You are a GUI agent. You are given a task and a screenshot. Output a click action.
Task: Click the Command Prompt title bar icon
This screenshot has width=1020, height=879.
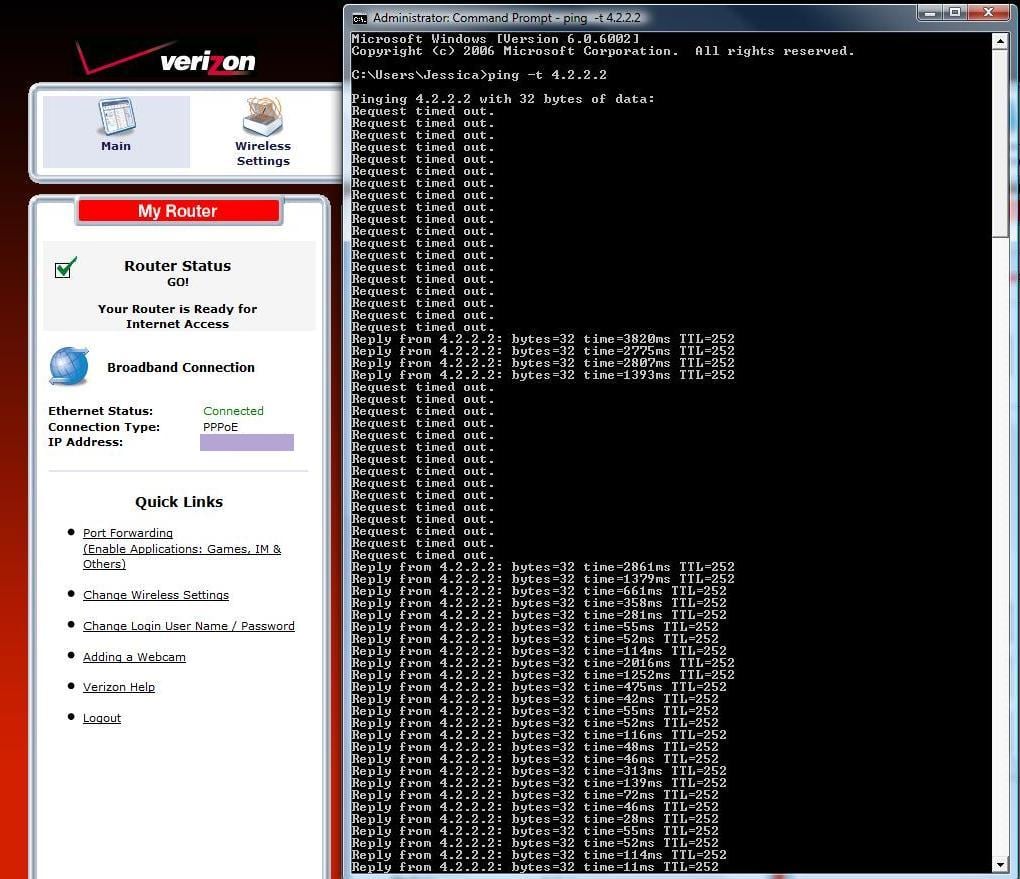click(x=359, y=18)
